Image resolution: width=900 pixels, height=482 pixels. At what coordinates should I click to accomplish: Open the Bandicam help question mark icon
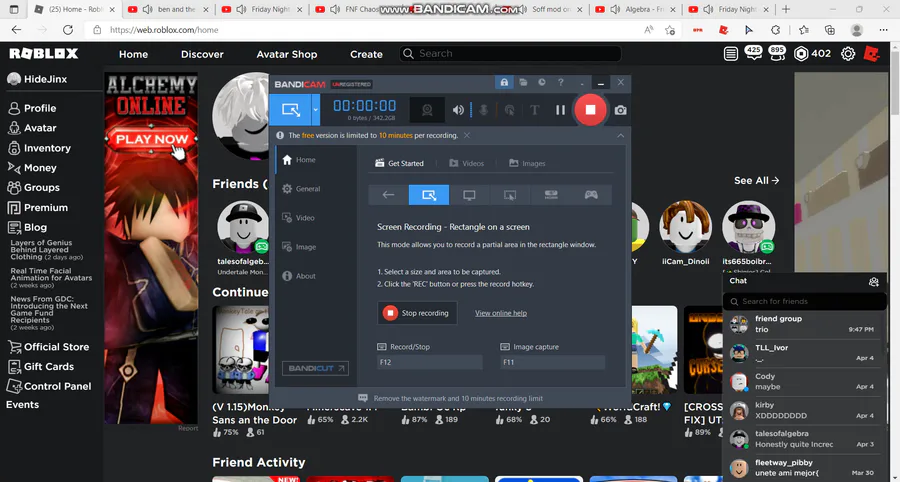click(561, 83)
